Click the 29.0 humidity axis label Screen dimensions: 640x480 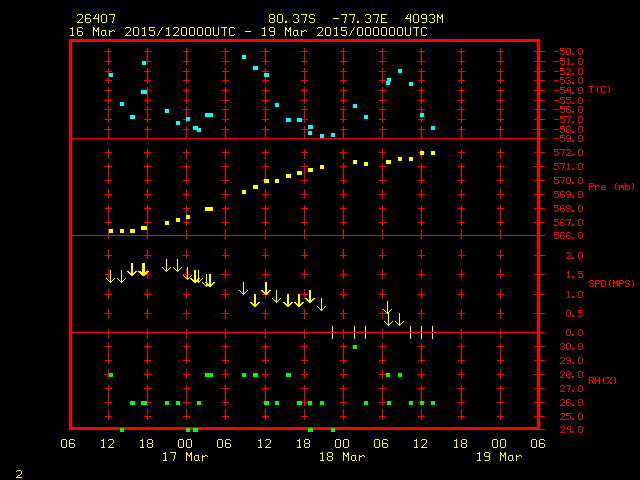click(571, 361)
